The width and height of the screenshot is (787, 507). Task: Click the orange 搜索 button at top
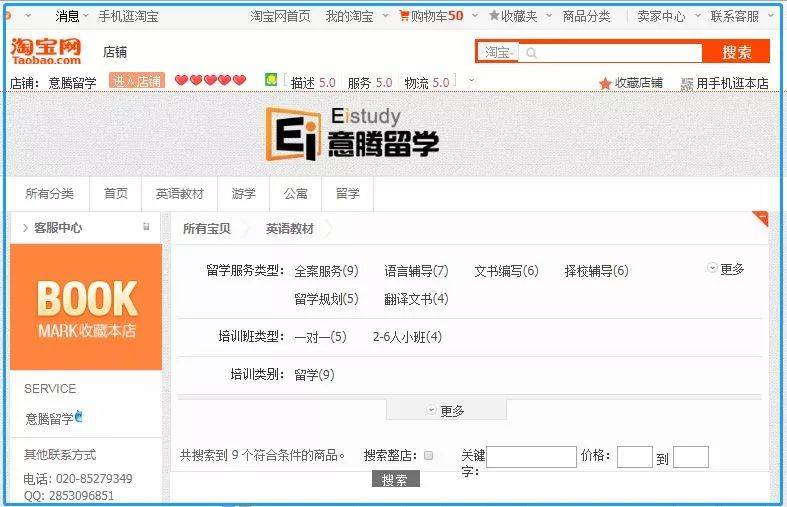pyautogui.click(x=736, y=52)
